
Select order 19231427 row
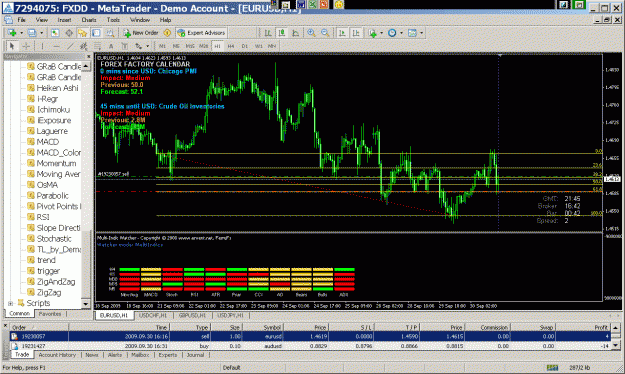coord(310,346)
